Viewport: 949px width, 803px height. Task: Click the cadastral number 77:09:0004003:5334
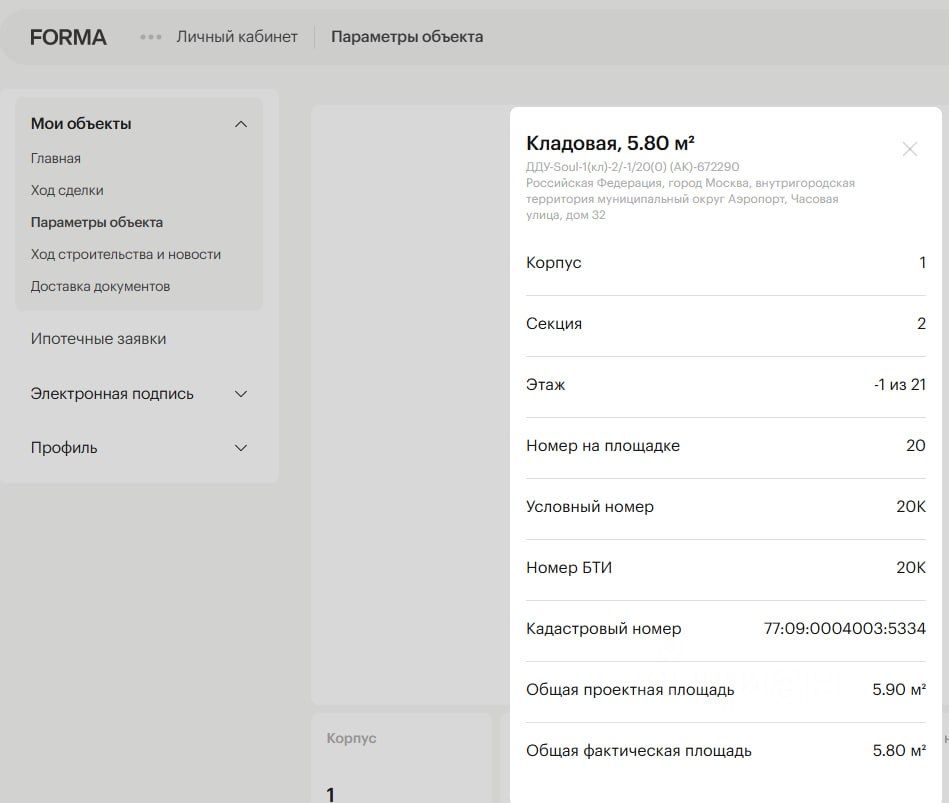(x=844, y=629)
